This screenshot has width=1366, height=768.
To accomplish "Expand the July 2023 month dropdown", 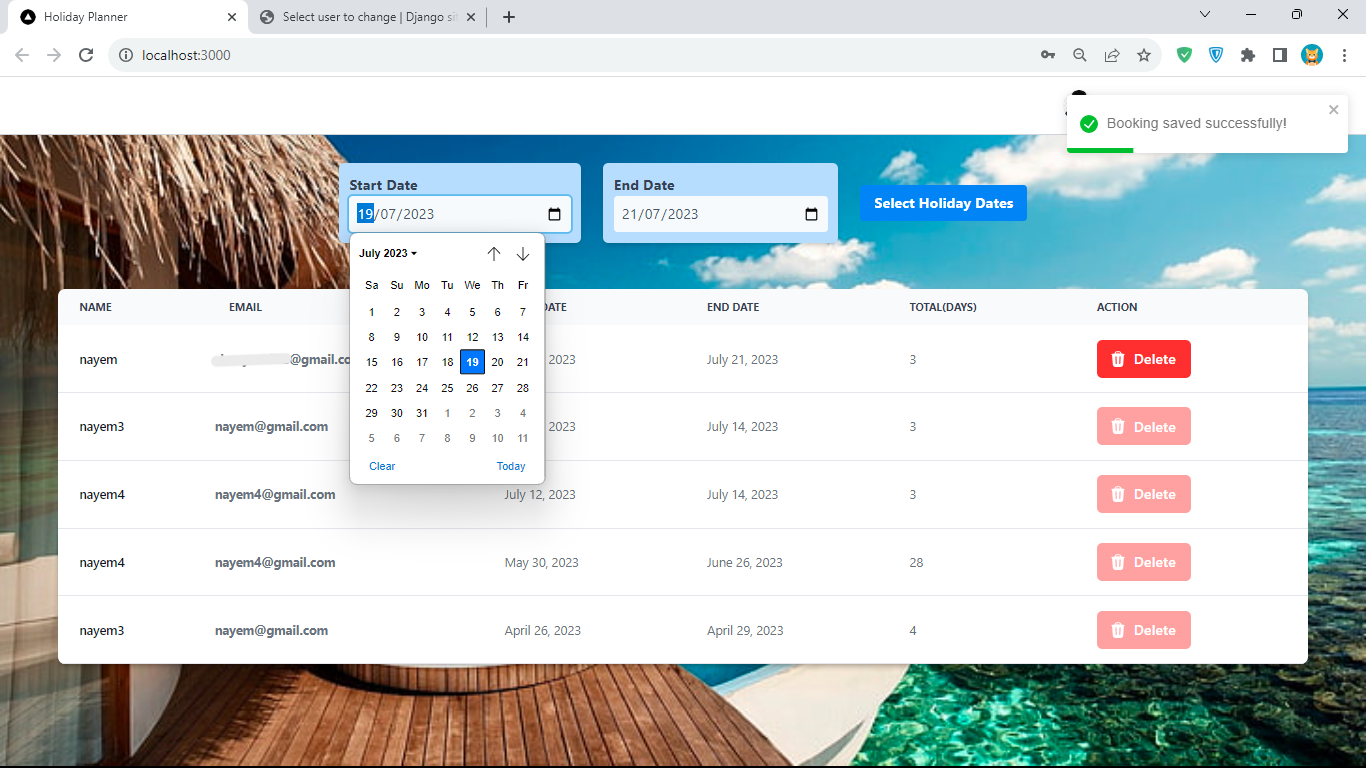I will pyautogui.click(x=388, y=254).
